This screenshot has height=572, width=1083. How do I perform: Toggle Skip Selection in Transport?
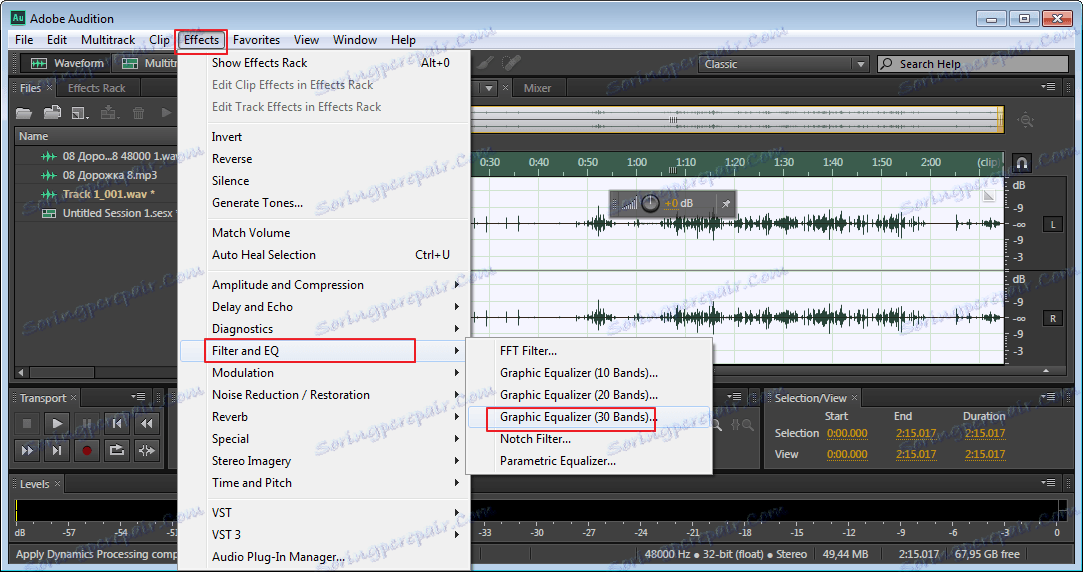click(146, 450)
